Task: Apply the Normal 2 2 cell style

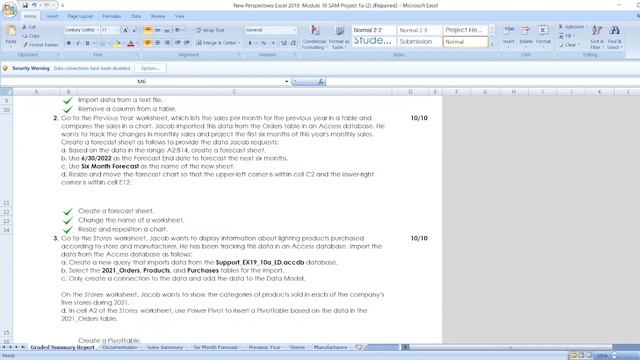Action: click(x=374, y=30)
